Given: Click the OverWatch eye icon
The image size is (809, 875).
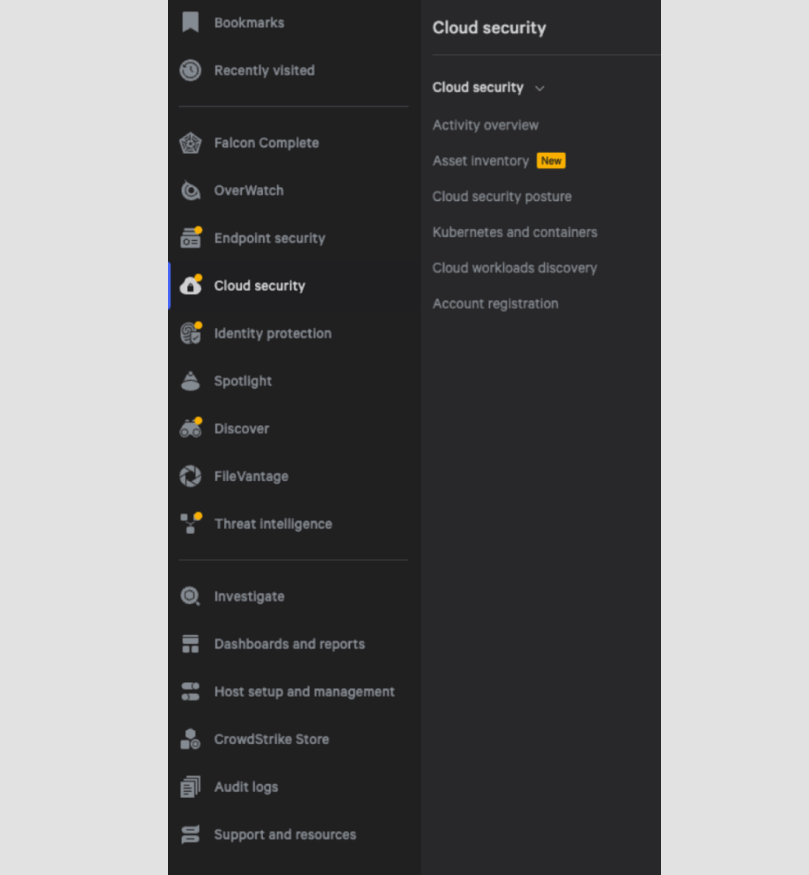Looking at the screenshot, I should [x=190, y=191].
